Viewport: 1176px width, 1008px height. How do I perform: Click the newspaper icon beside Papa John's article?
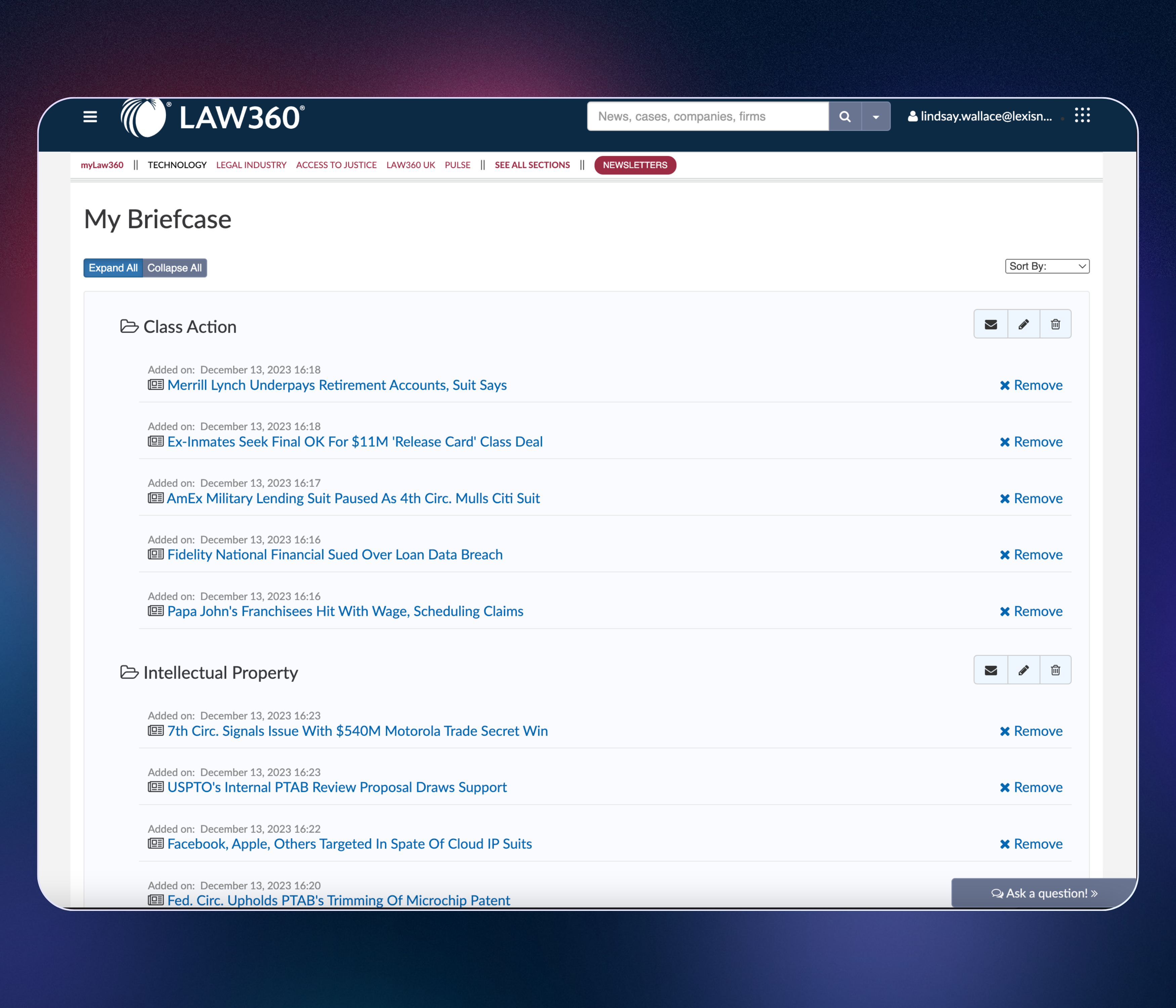tap(156, 611)
